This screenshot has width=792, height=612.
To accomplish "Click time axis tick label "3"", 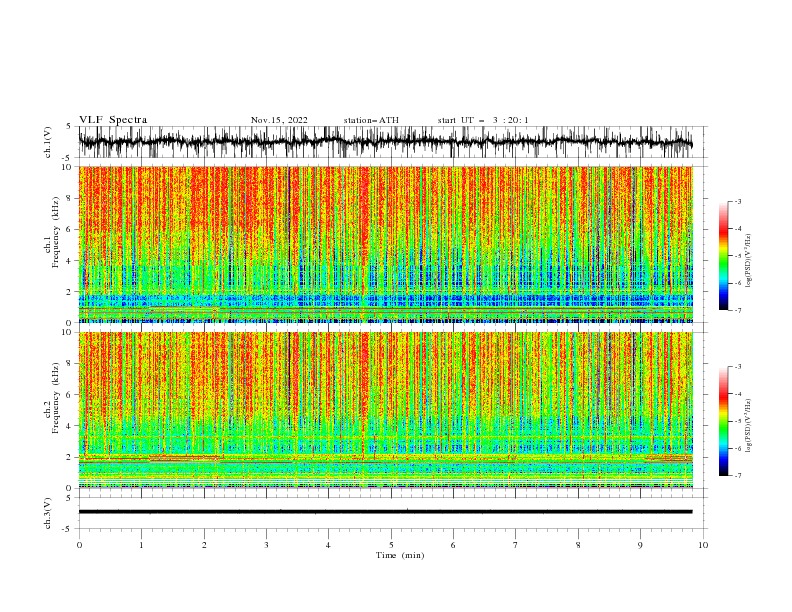I will [266, 545].
